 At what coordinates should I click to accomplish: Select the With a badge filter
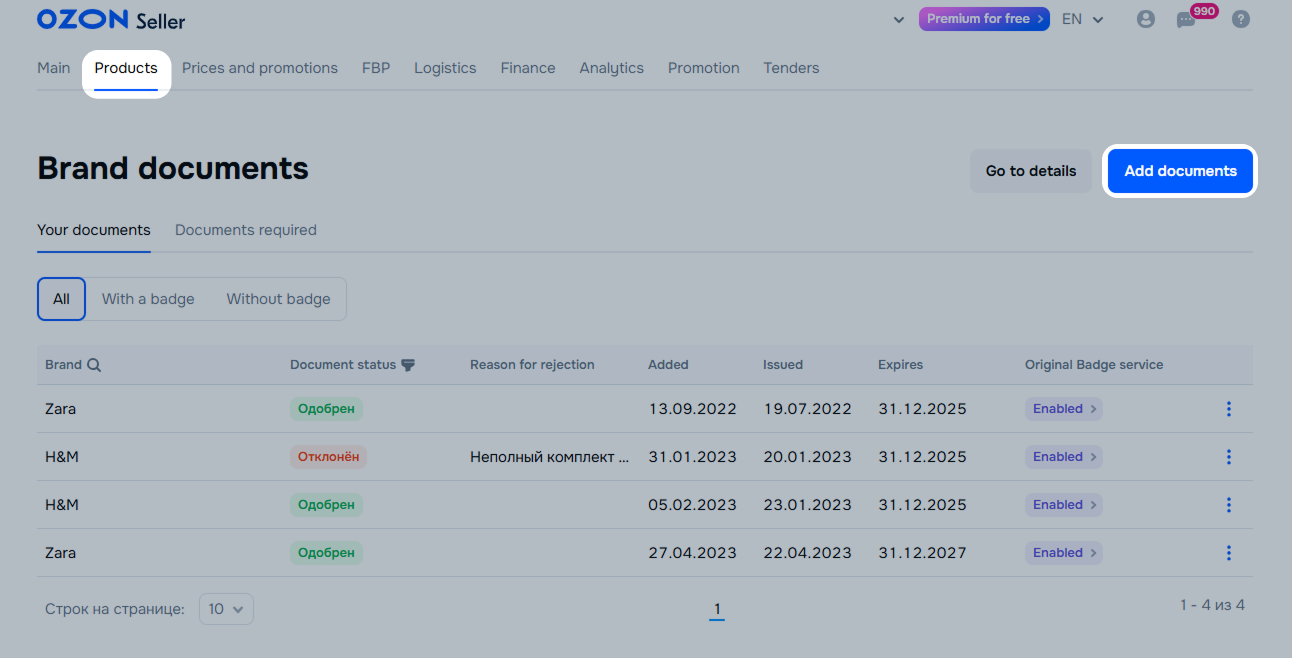[148, 299]
